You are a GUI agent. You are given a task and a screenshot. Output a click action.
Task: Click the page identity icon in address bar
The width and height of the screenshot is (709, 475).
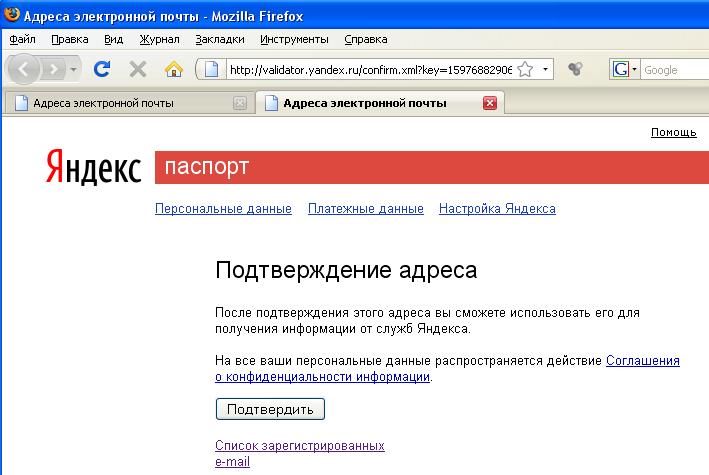pos(211,70)
